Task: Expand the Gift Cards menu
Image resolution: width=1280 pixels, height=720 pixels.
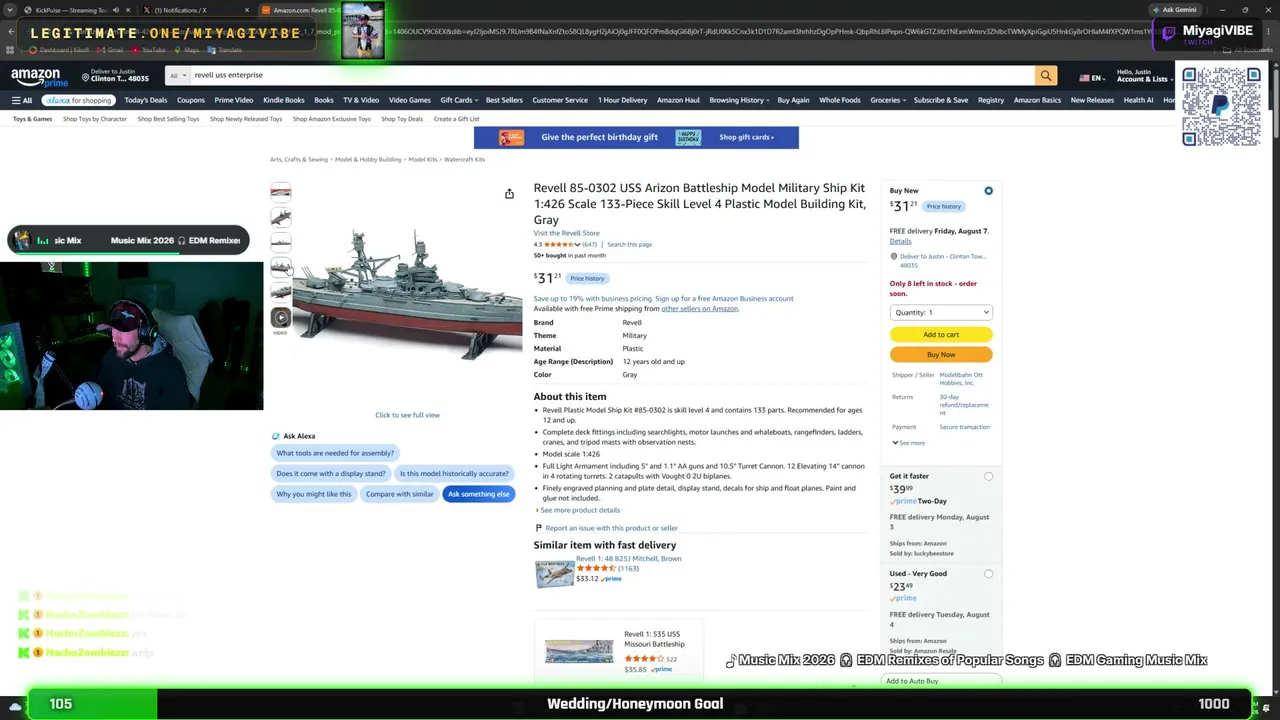Action: (x=458, y=100)
